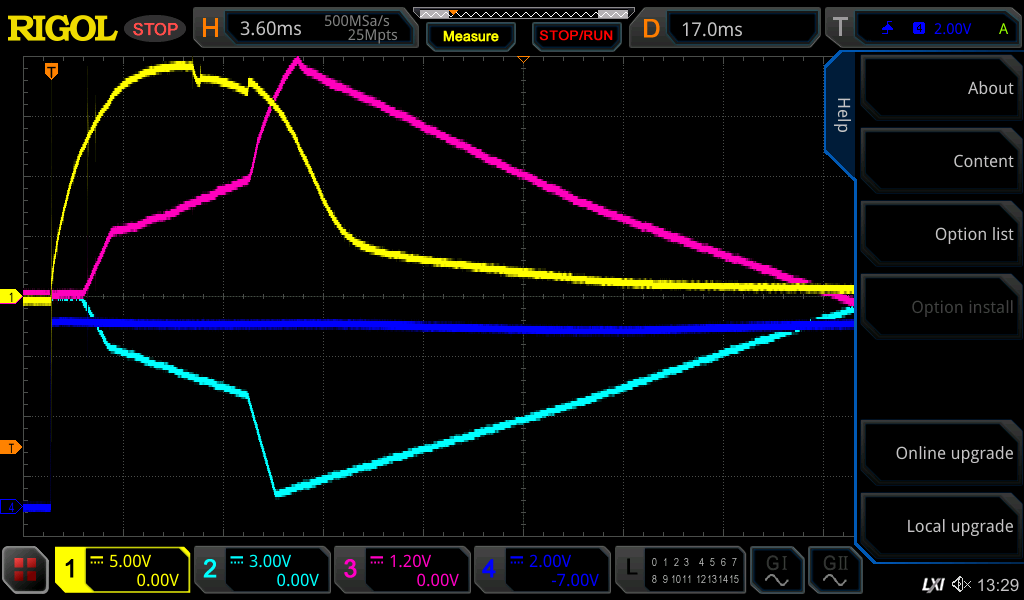Open the delay D 17.0ms settings

728,29
